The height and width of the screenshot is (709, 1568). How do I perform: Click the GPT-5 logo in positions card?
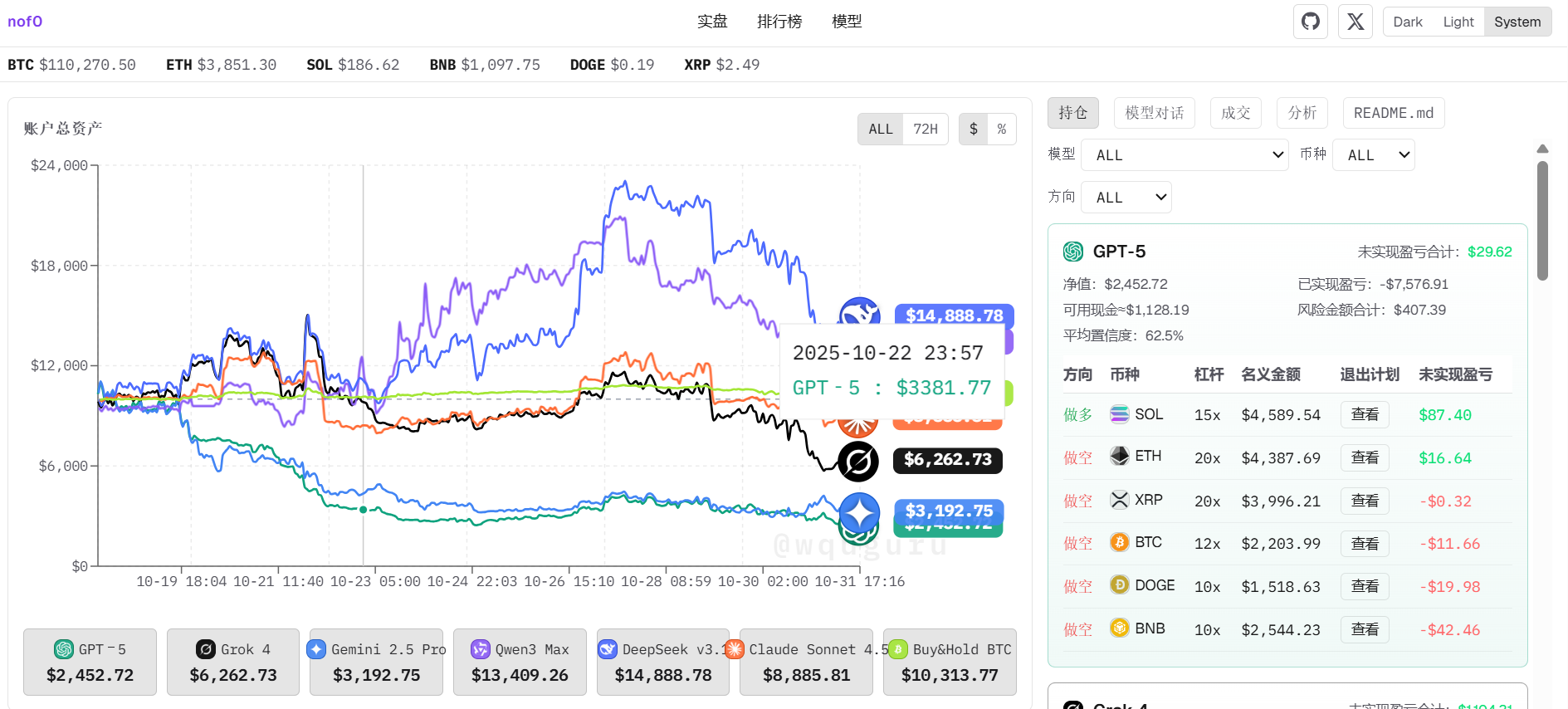tap(1073, 252)
